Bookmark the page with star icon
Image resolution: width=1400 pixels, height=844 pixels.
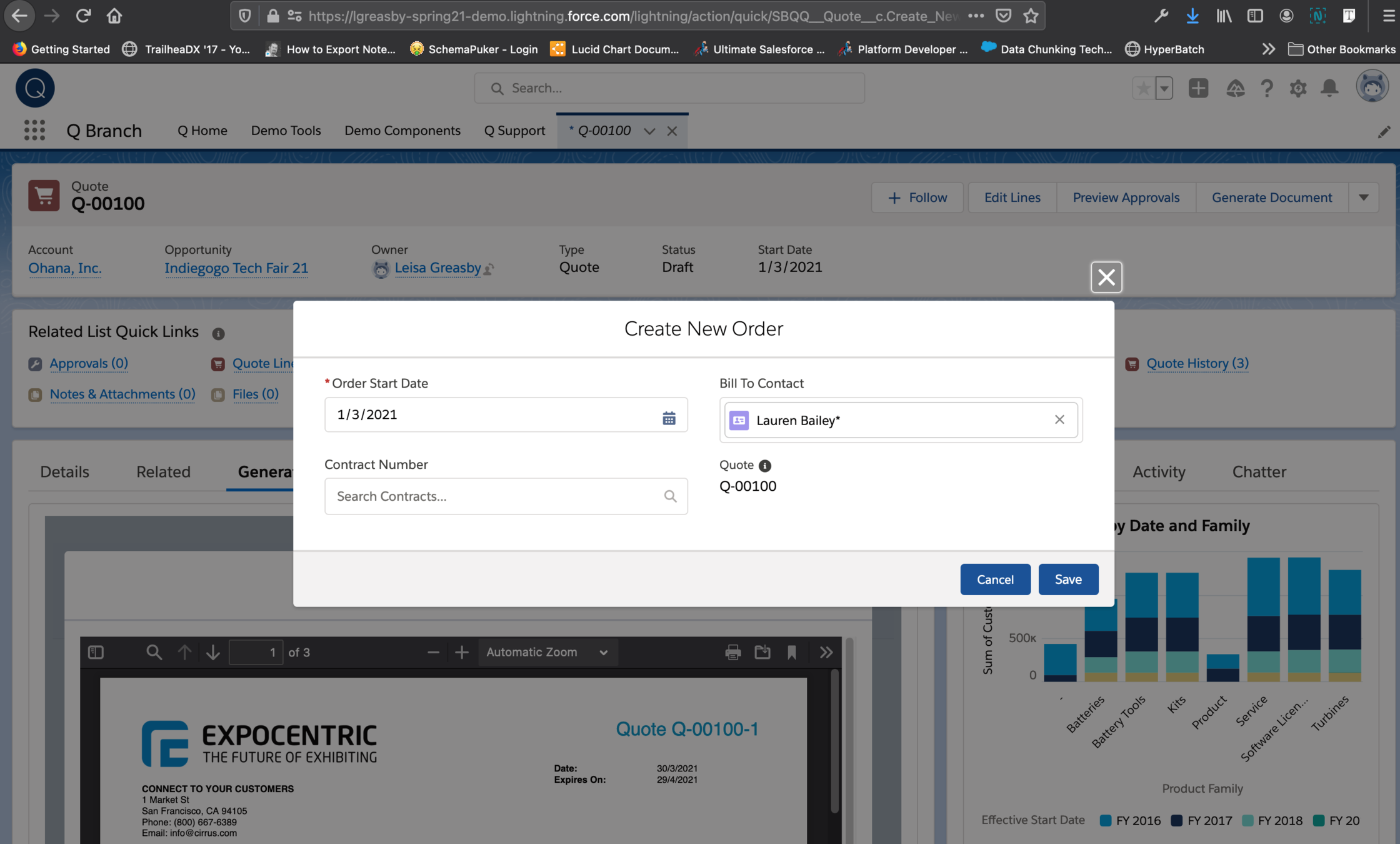pos(1031,16)
